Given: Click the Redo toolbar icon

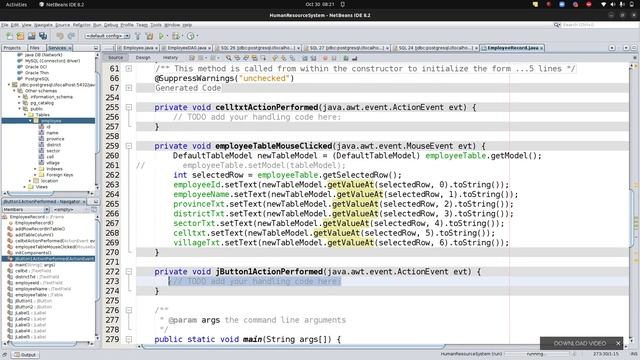Looking at the screenshot, I should point(71,36).
